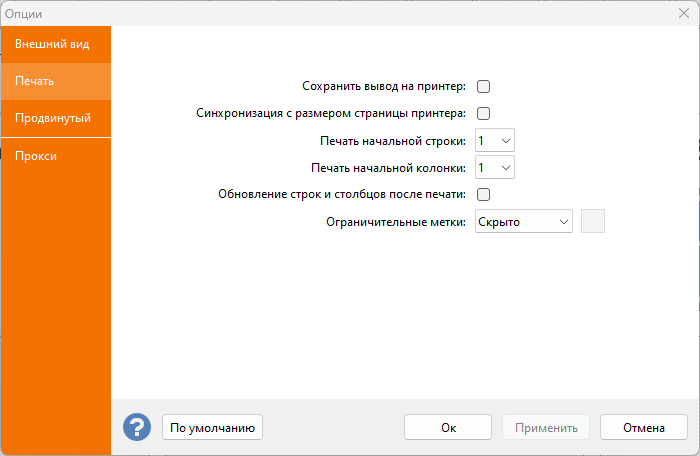Open the Продвинутый settings tab

53,118
